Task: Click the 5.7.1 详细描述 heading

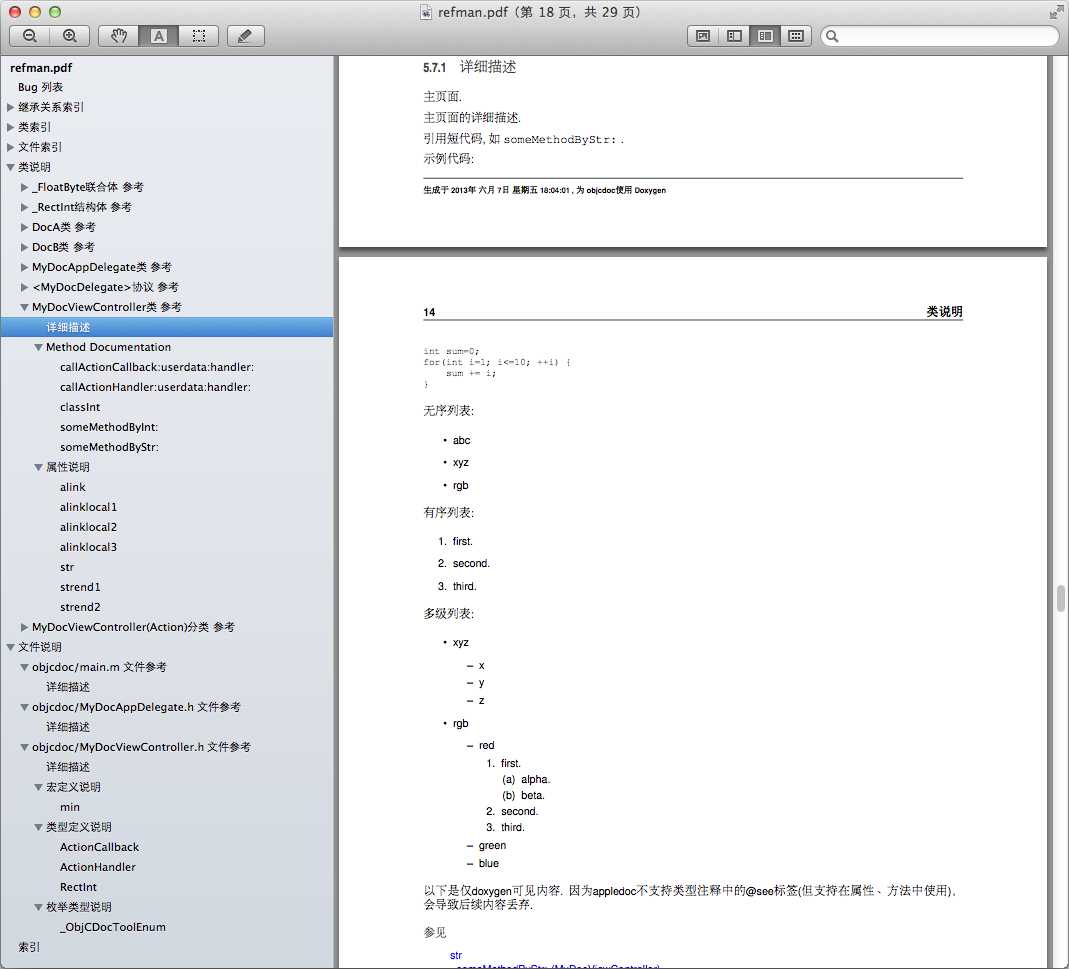Action: [470, 67]
